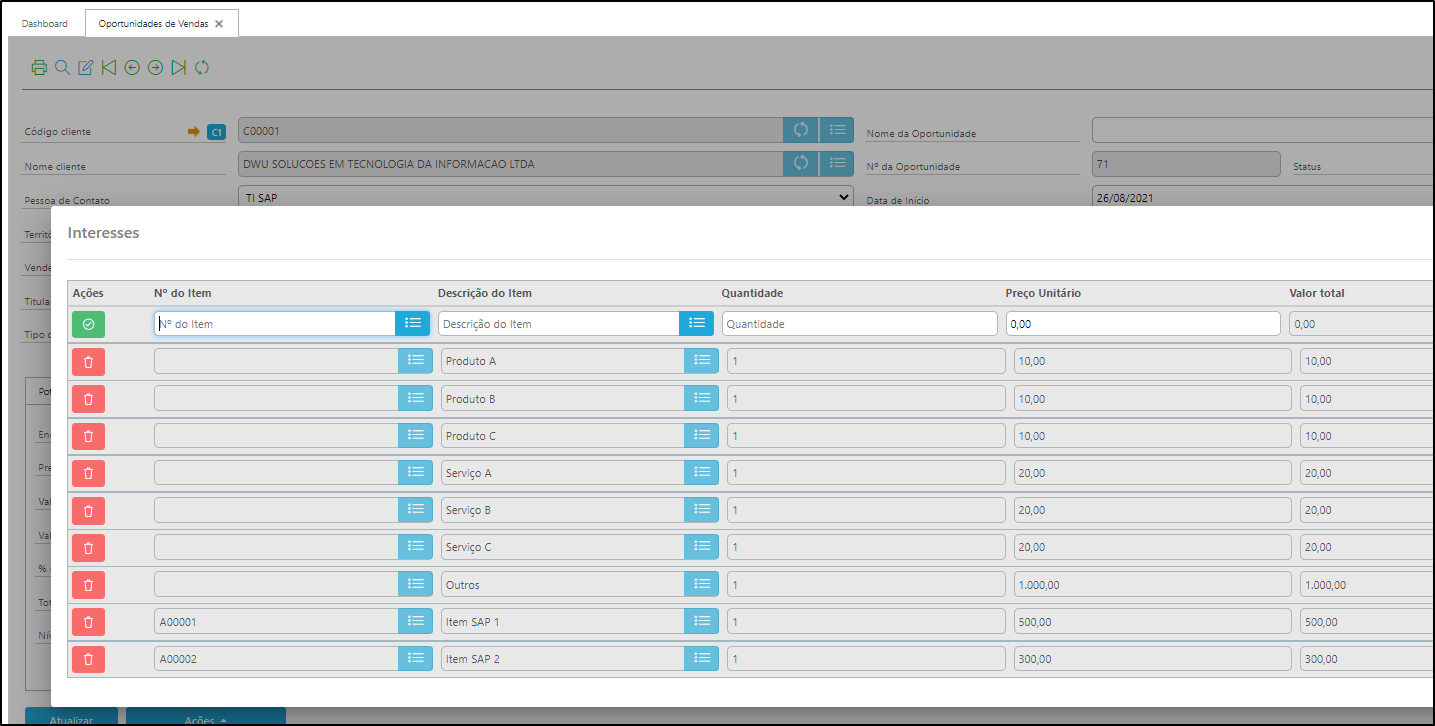The height and width of the screenshot is (726, 1435).
Task: Open description list for Produto A
Action: click(x=702, y=361)
